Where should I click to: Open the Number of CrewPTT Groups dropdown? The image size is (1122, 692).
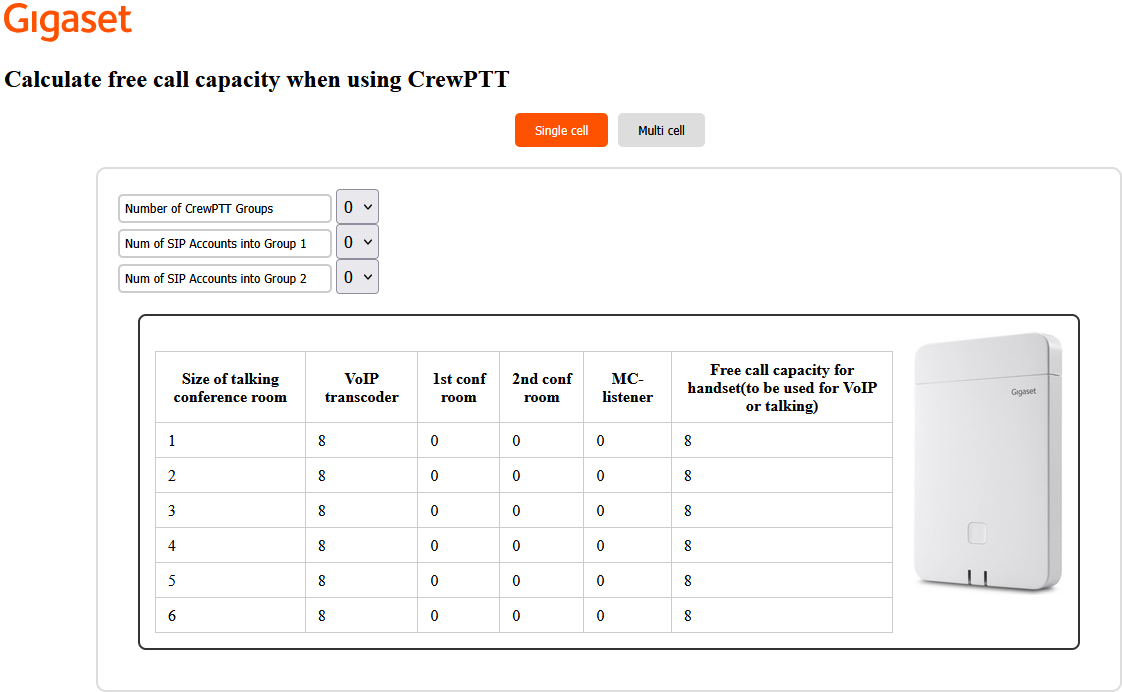[357, 207]
